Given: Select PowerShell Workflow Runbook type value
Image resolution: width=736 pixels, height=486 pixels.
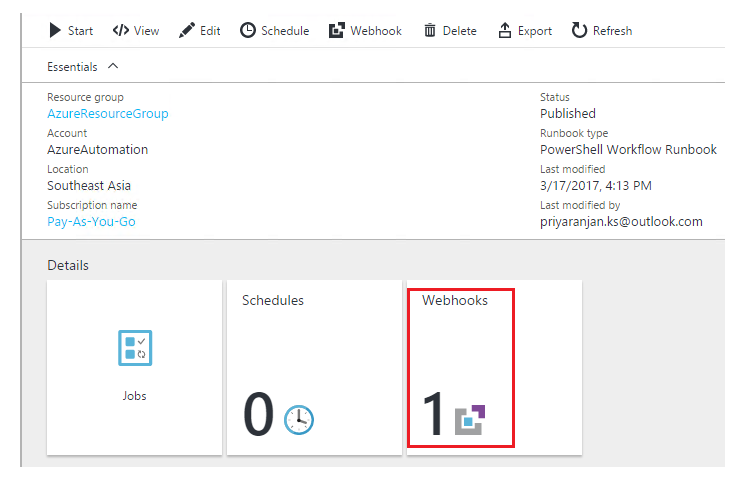Looking at the screenshot, I should tap(629, 150).
